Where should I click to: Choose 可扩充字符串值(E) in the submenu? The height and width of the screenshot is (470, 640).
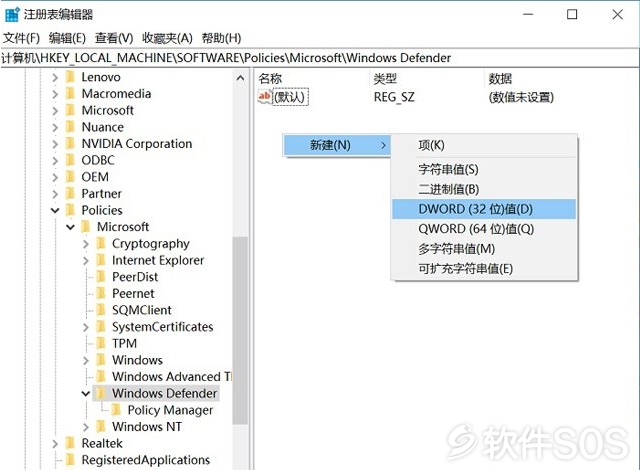[x=484, y=269]
